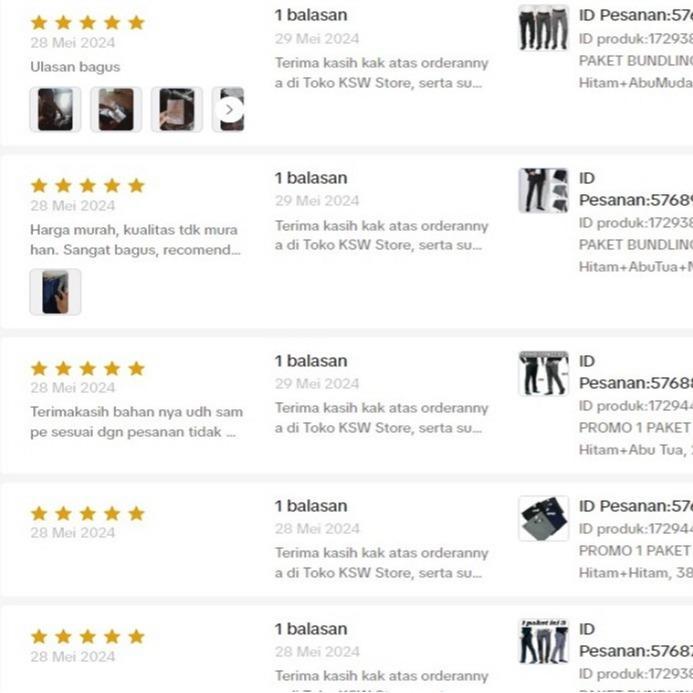Open photo in 'Harga murah' review

[55, 292]
